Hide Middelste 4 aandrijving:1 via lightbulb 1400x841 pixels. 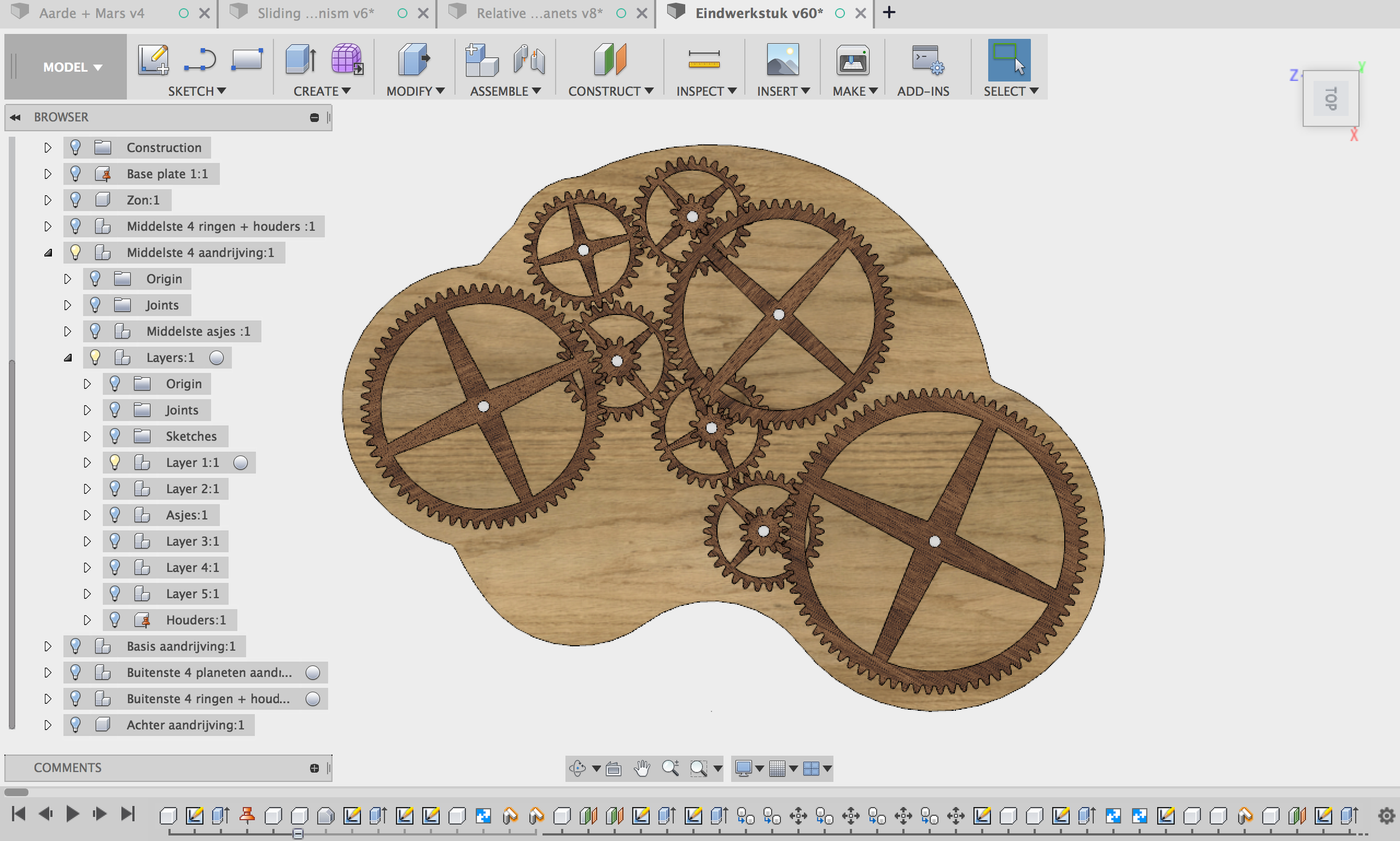tap(75, 253)
